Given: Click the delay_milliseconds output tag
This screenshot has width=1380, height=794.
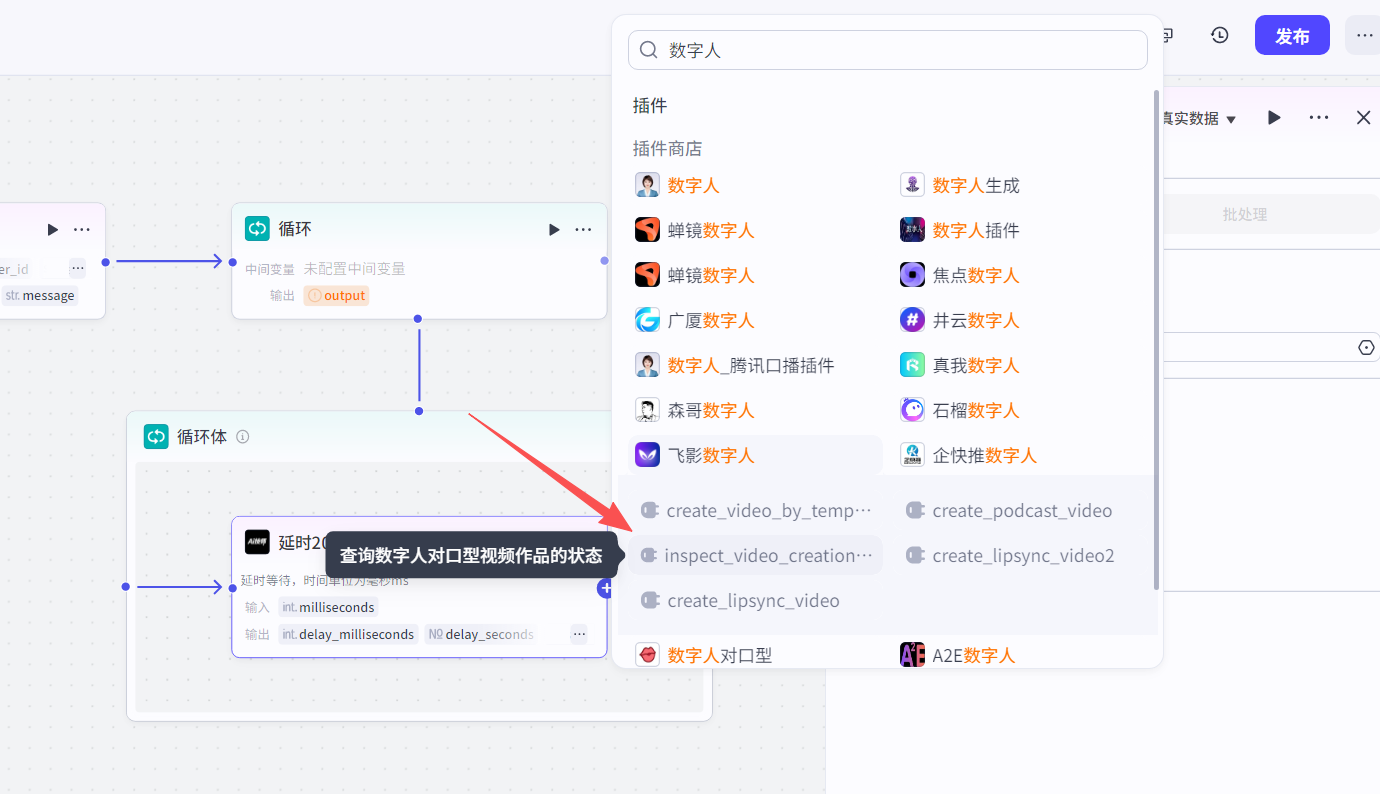Looking at the screenshot, I should coord(347,634).
